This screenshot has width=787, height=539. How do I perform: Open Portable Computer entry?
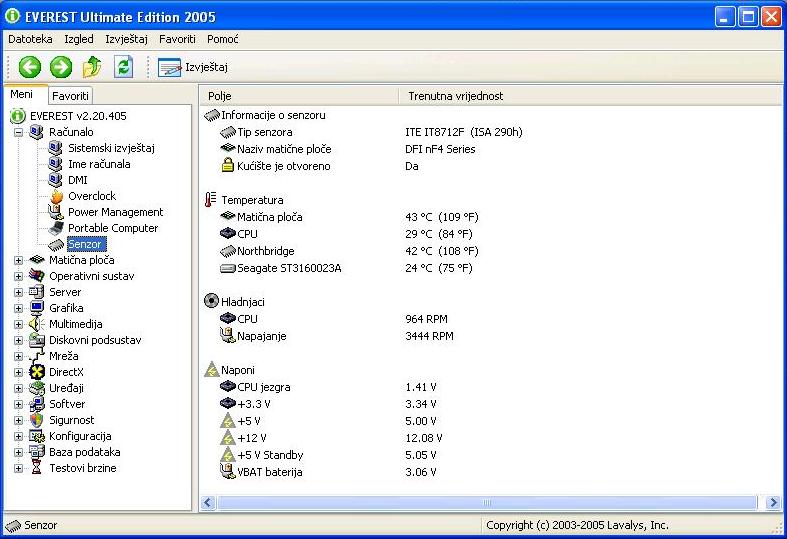coord(112,228)
